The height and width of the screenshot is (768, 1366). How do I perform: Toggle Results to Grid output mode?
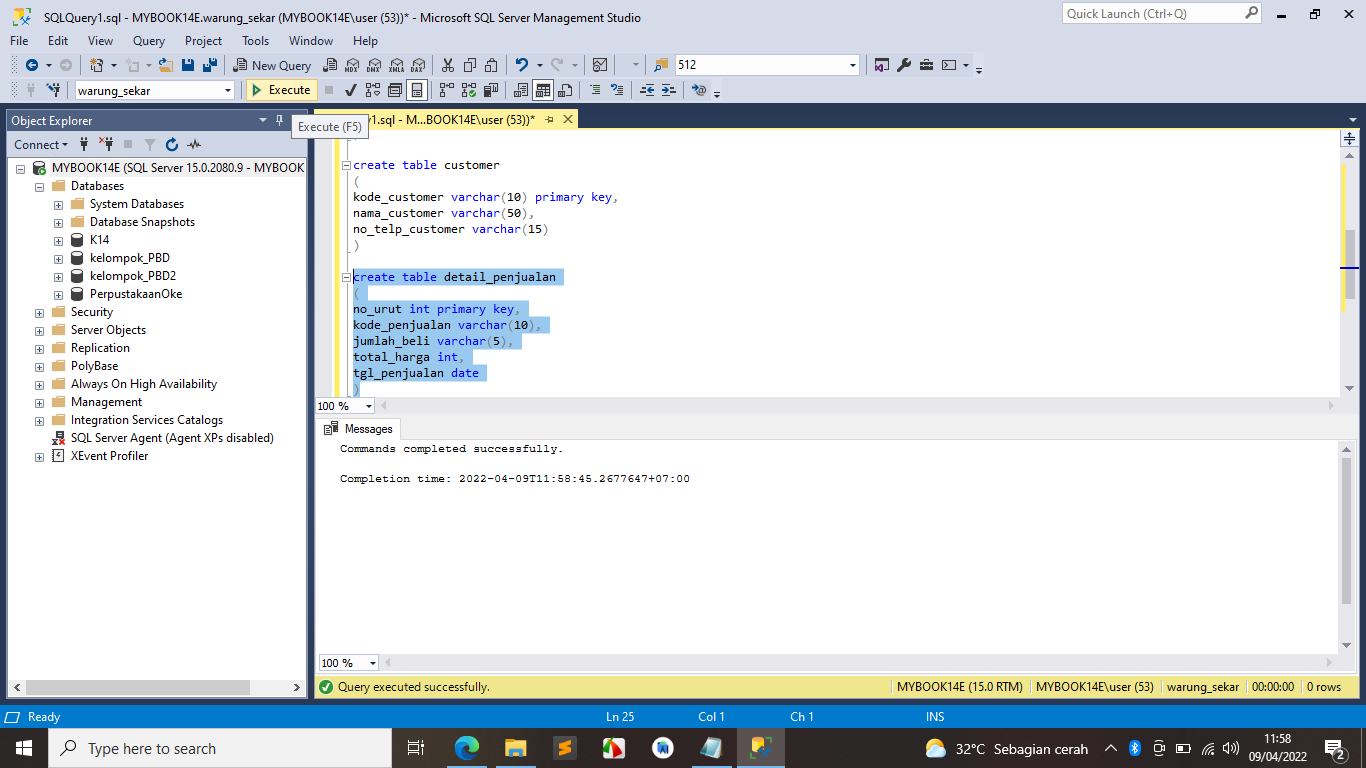click(x=543, y=90)
